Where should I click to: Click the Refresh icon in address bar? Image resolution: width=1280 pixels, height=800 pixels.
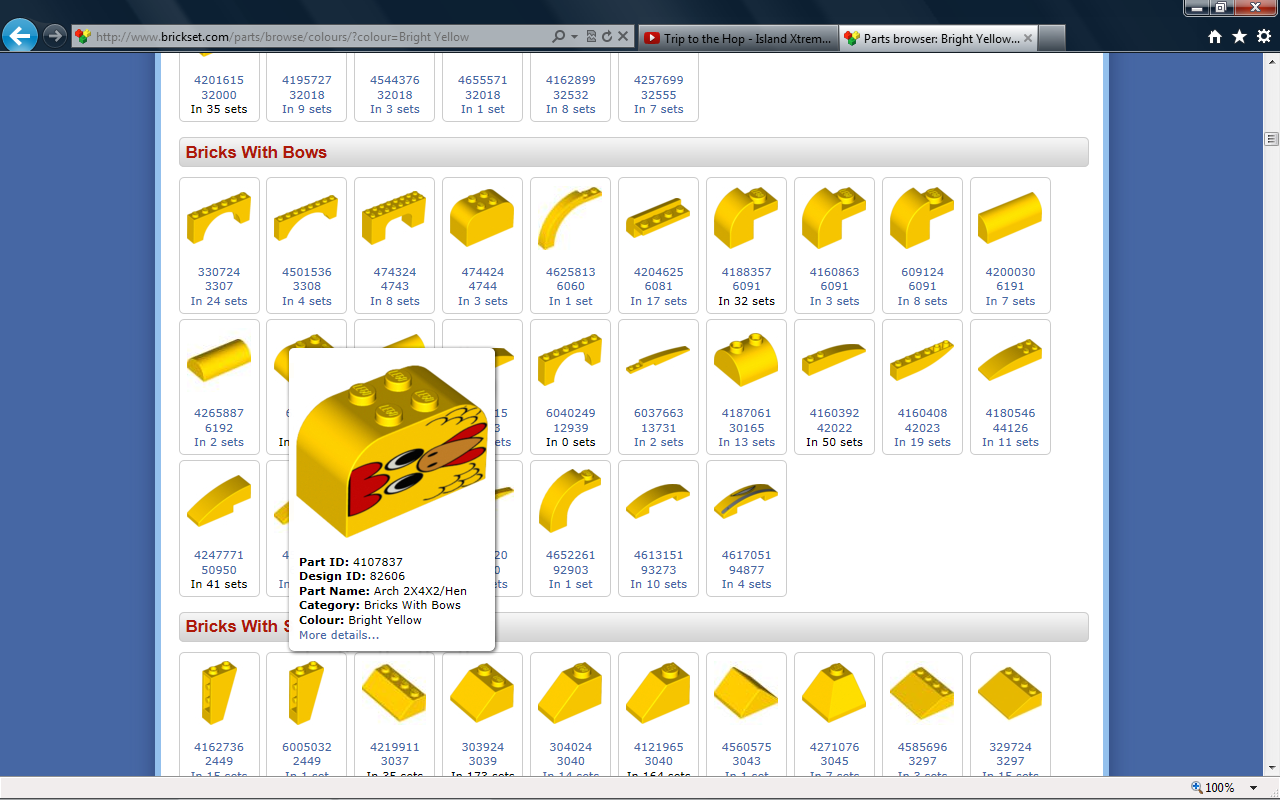(x=606, y=36)
